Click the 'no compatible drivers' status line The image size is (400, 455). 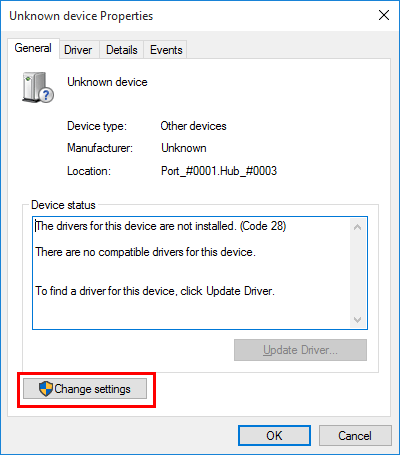click(146, 252)
